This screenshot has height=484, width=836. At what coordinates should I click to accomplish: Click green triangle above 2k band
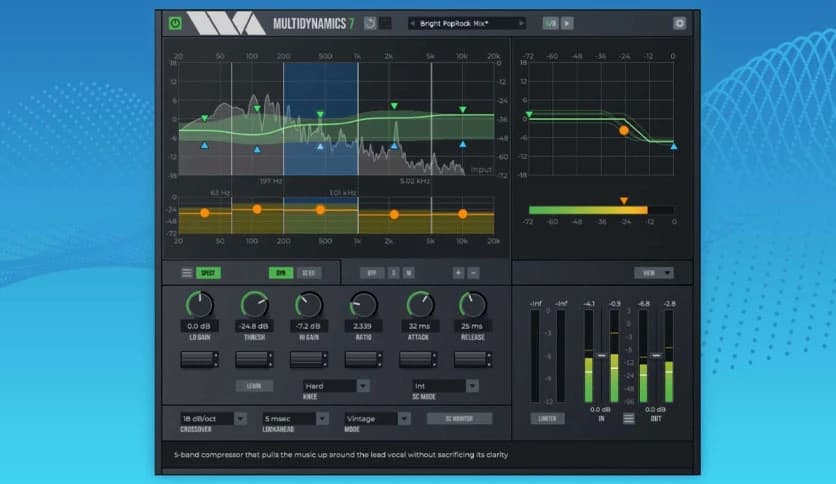click(x=394, y=106)
